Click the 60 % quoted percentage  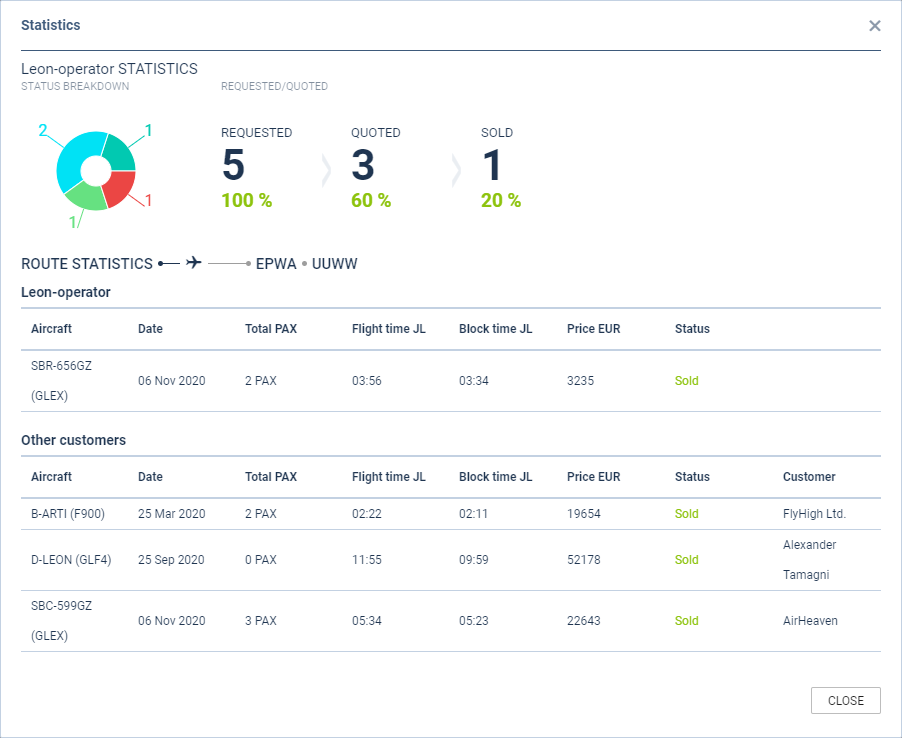[x=371, y=200]
